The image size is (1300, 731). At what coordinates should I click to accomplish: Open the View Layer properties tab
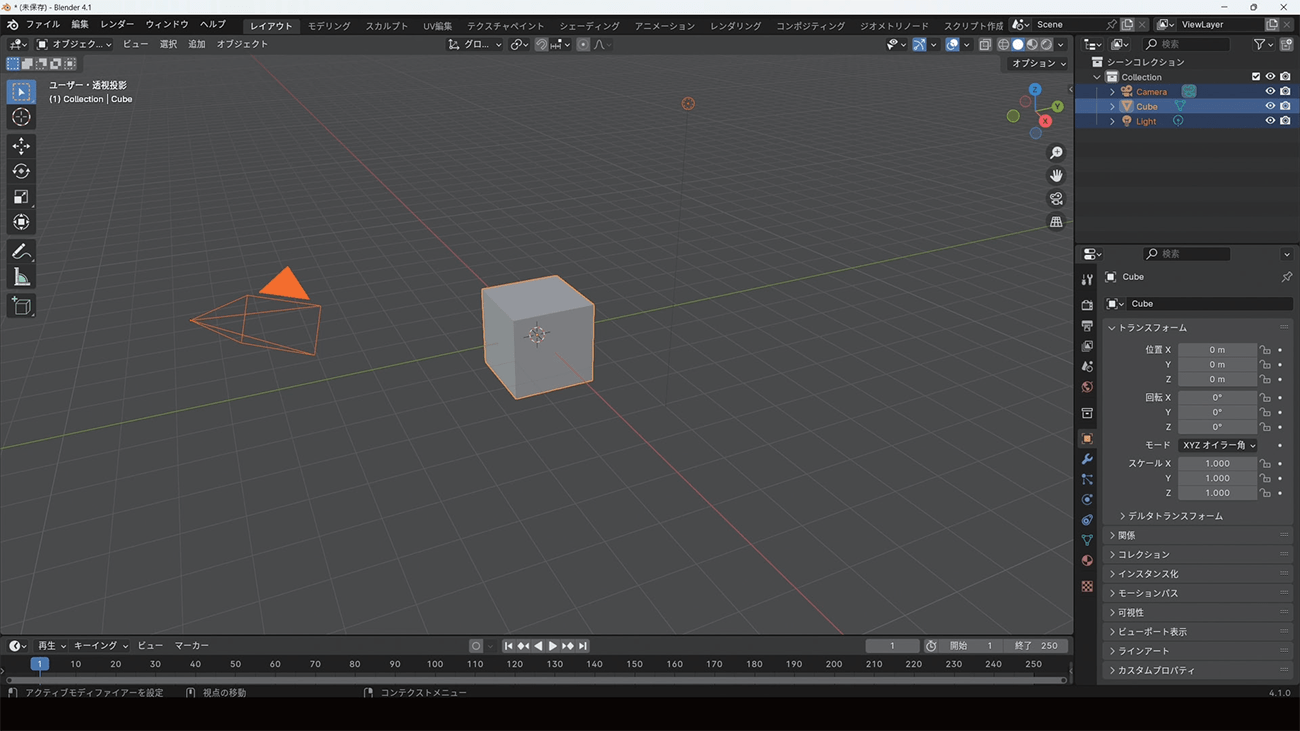point(1087,346)
